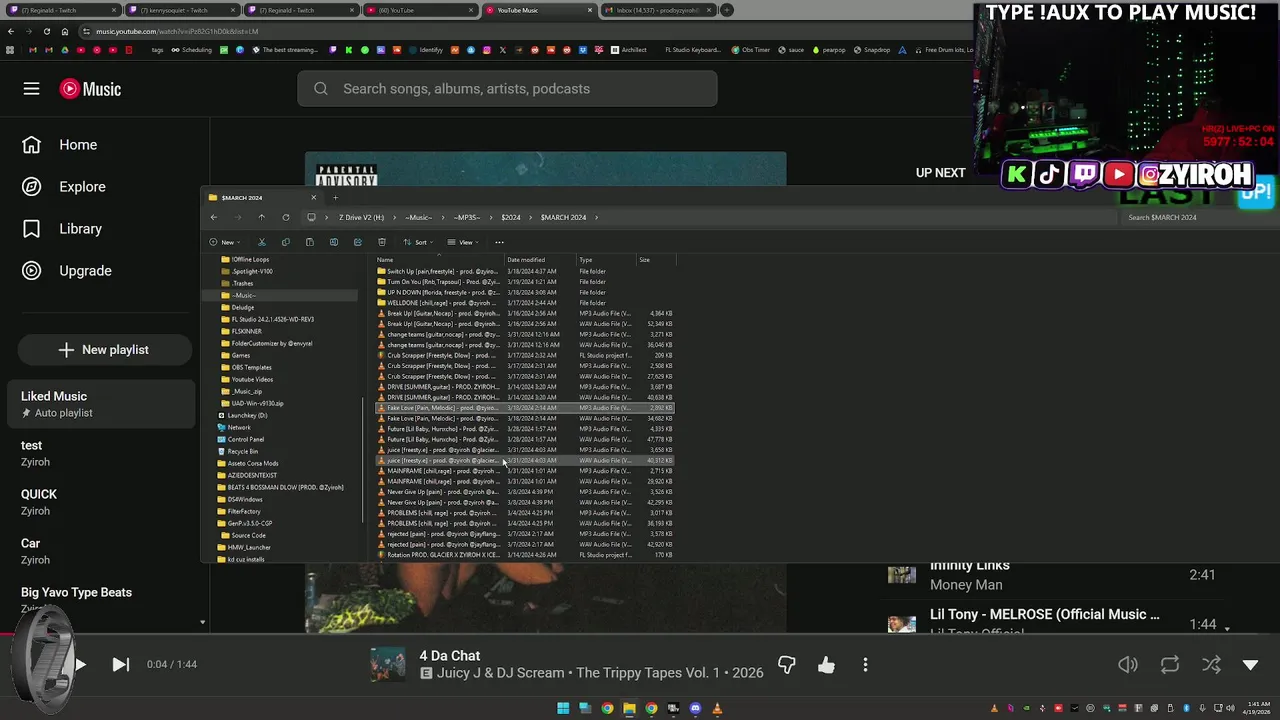Cut selected file in Explorer toolbar
The width and height of the screenshot is (1280, 720).
point(262,242)
